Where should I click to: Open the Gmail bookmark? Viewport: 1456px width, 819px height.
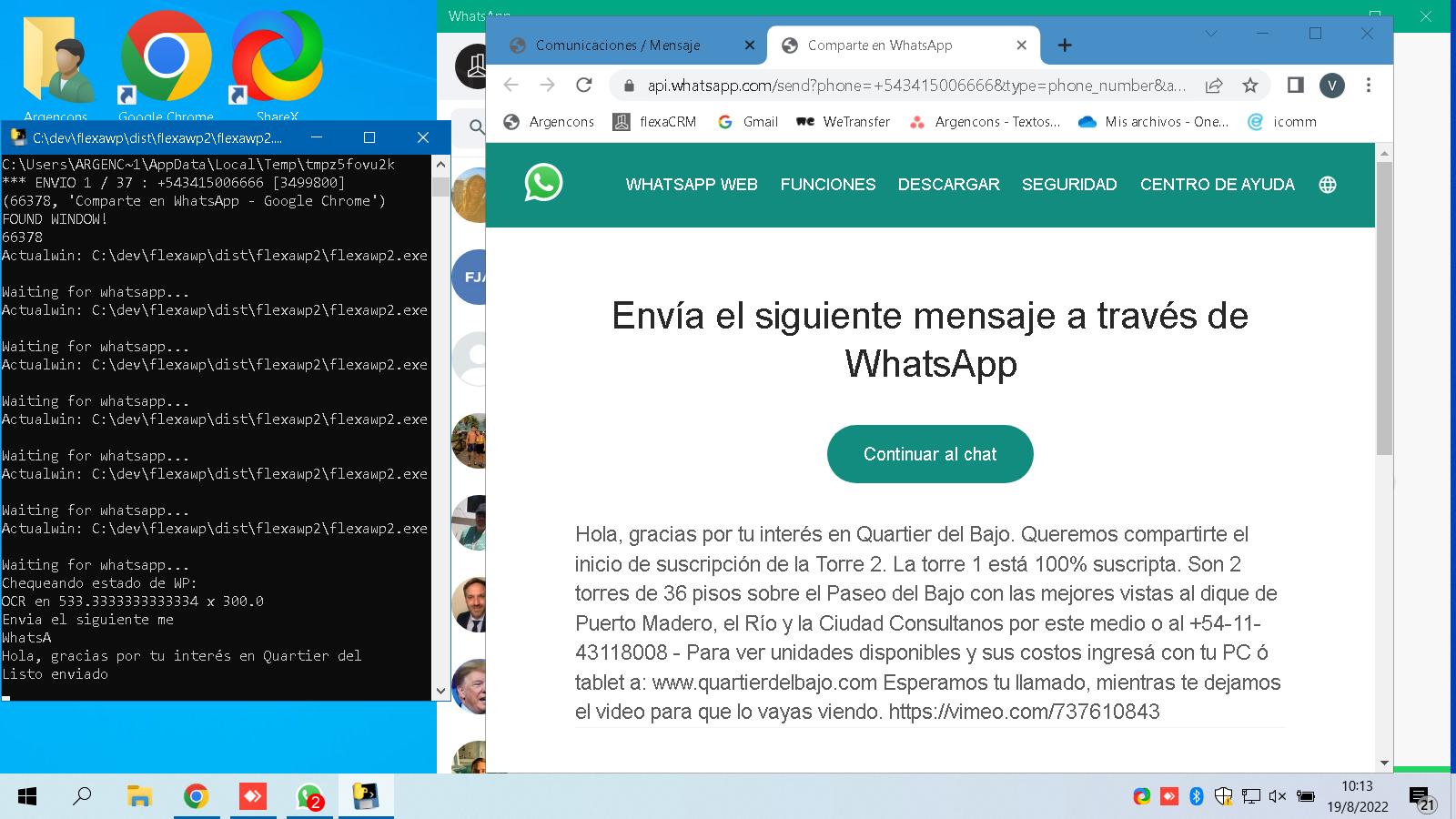click(747, 122)
